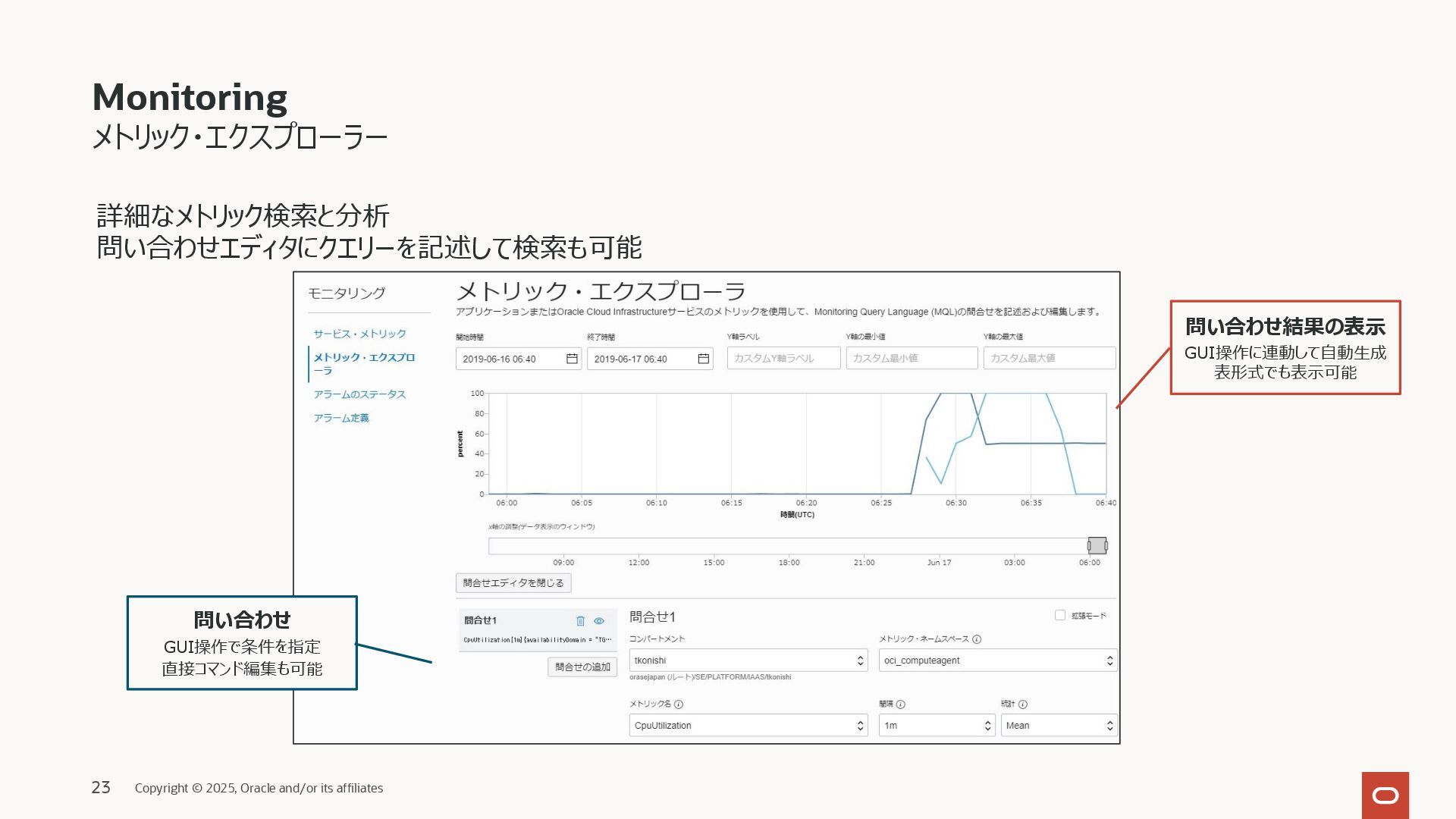Select サービス・メトリック in the sidebar
Image resolution: width=1456 pixels, height=819 pixels.
[360, 334]
